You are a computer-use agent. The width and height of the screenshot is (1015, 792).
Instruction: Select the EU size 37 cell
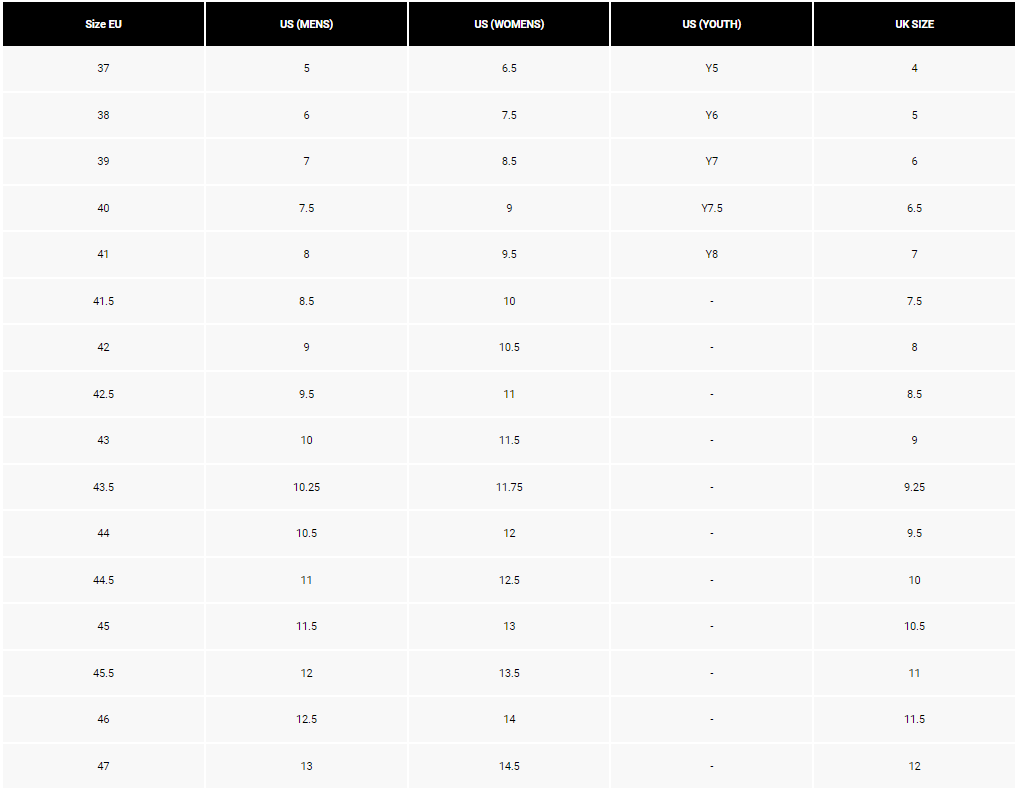click(104, 69)
